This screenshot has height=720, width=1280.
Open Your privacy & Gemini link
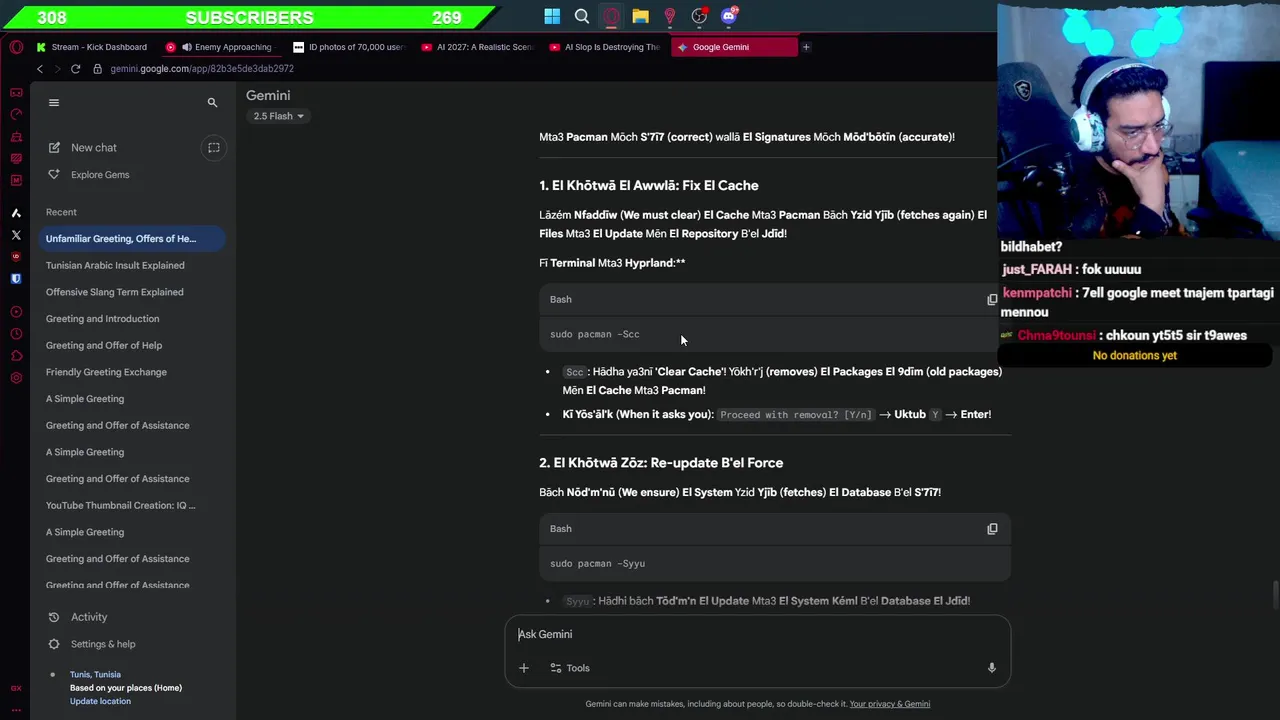pyautogui.click(x=890, y=704)
